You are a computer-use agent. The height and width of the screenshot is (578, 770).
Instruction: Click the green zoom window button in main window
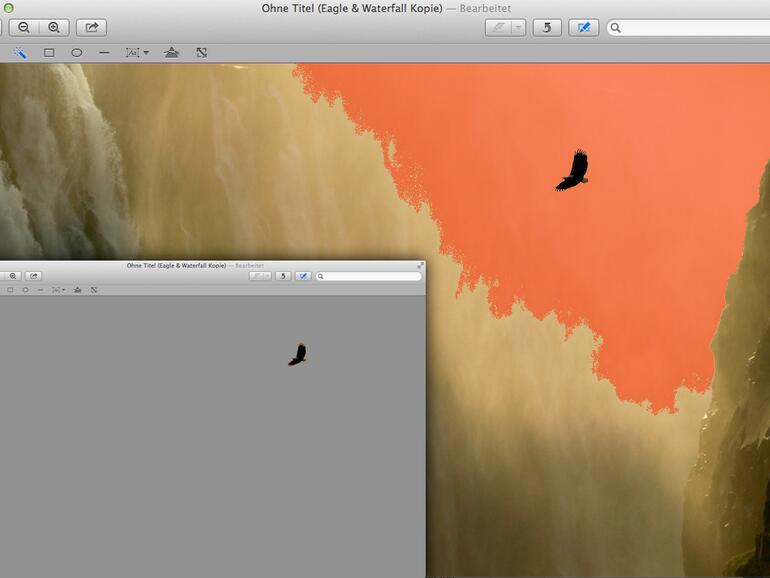tap(8, 8)
